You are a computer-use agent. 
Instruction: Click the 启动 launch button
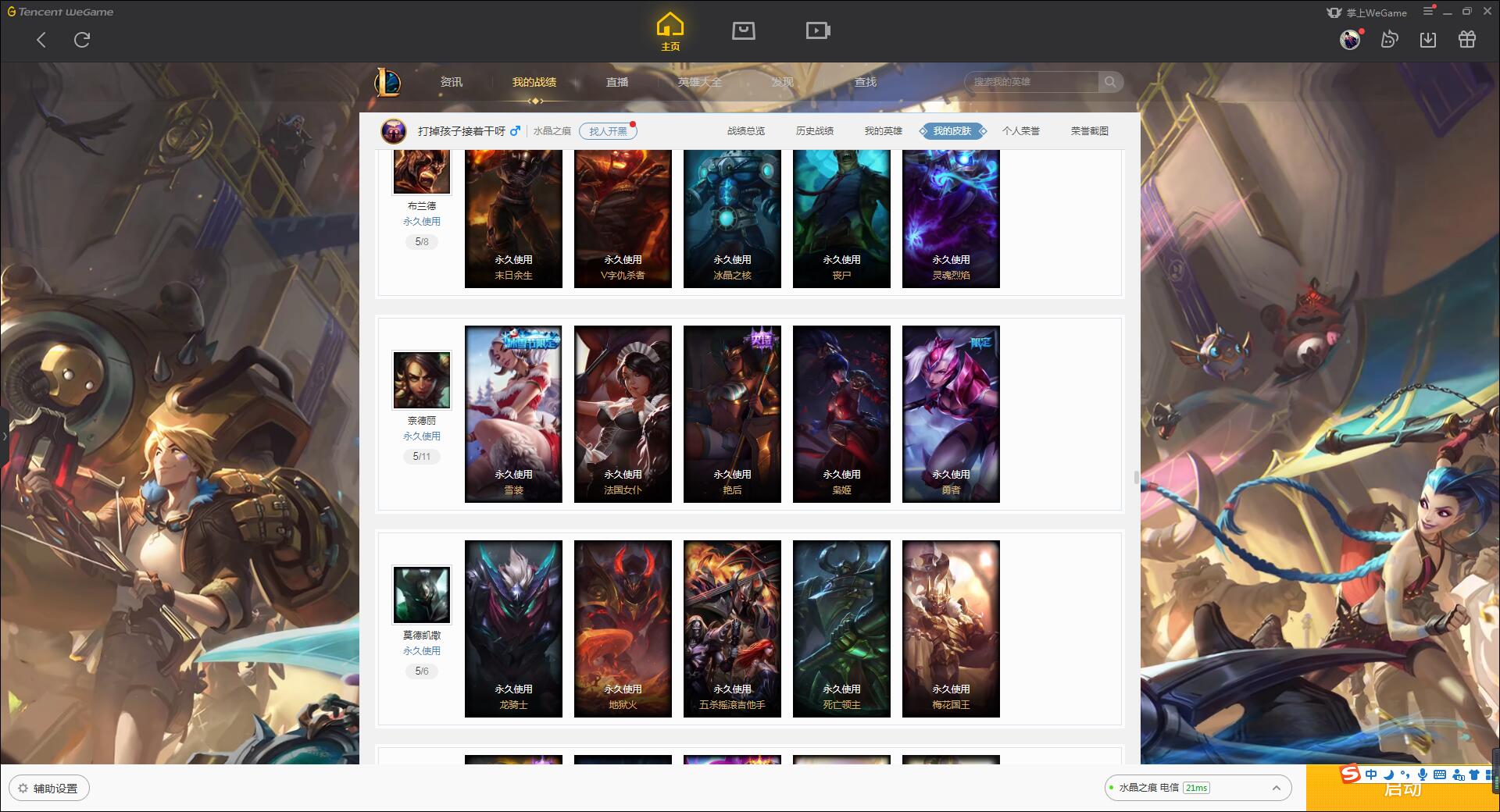tap(1402, 790)
